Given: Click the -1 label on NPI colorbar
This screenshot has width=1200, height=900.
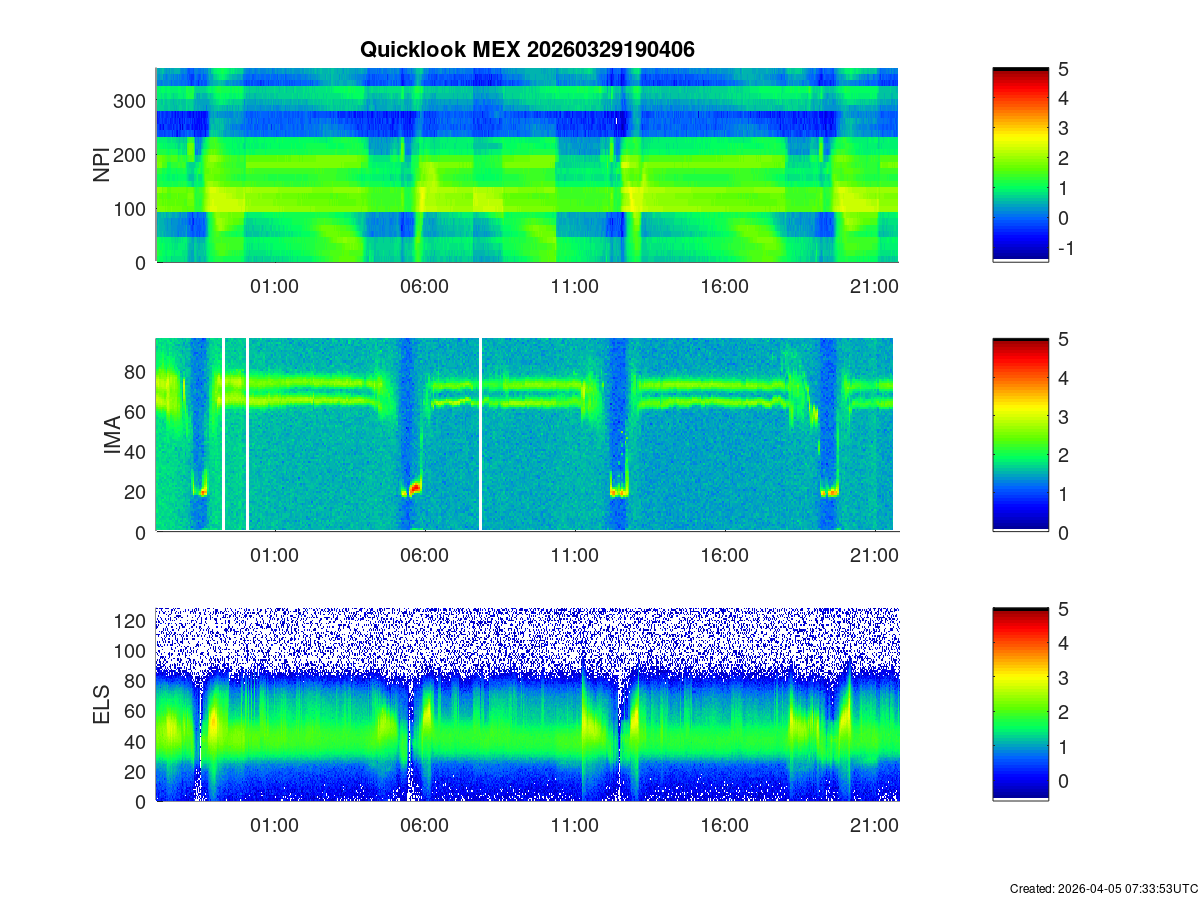Looking at the screenshot, I should (x=1065, y=249).
